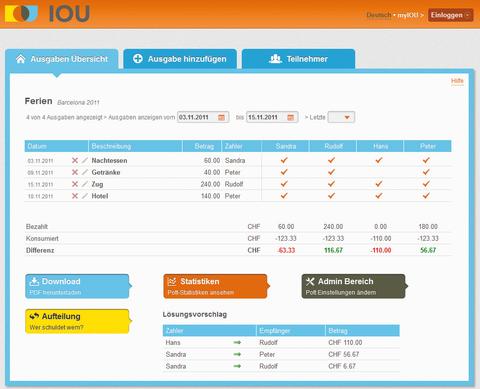Click the plus icon on Ausgabe hinzufügen
The width and height of the screenshot is (480, 389).
[x=138, y=59]
